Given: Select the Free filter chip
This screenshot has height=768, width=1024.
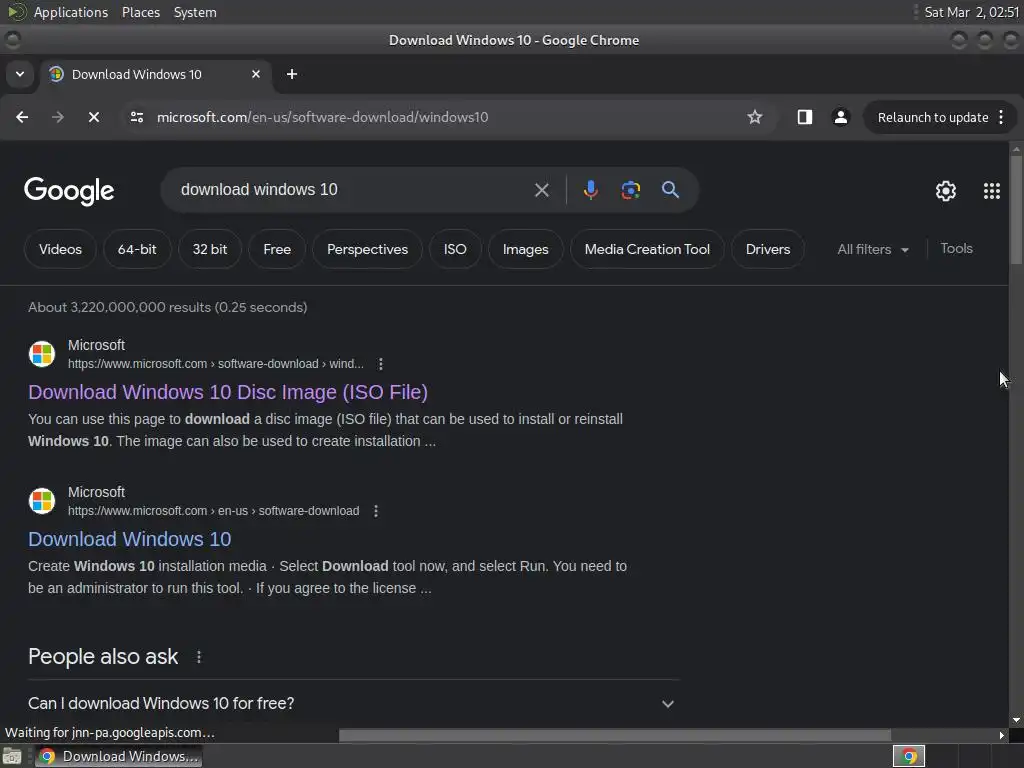Looking at the screenshot, I should coord(277,249).
